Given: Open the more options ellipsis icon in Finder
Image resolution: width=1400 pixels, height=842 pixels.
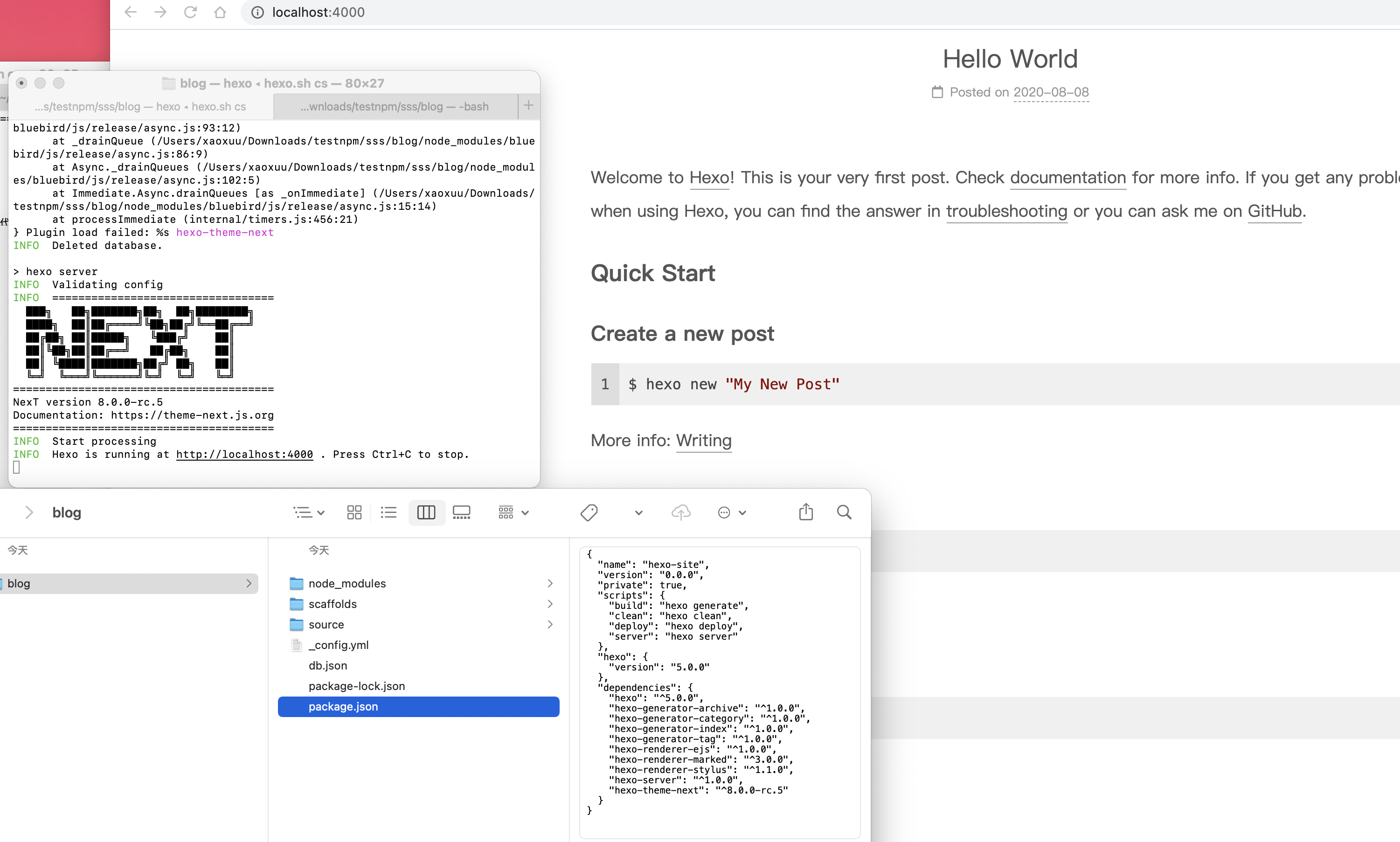Looking at the screenshot, I should click(x=724, y=512).
